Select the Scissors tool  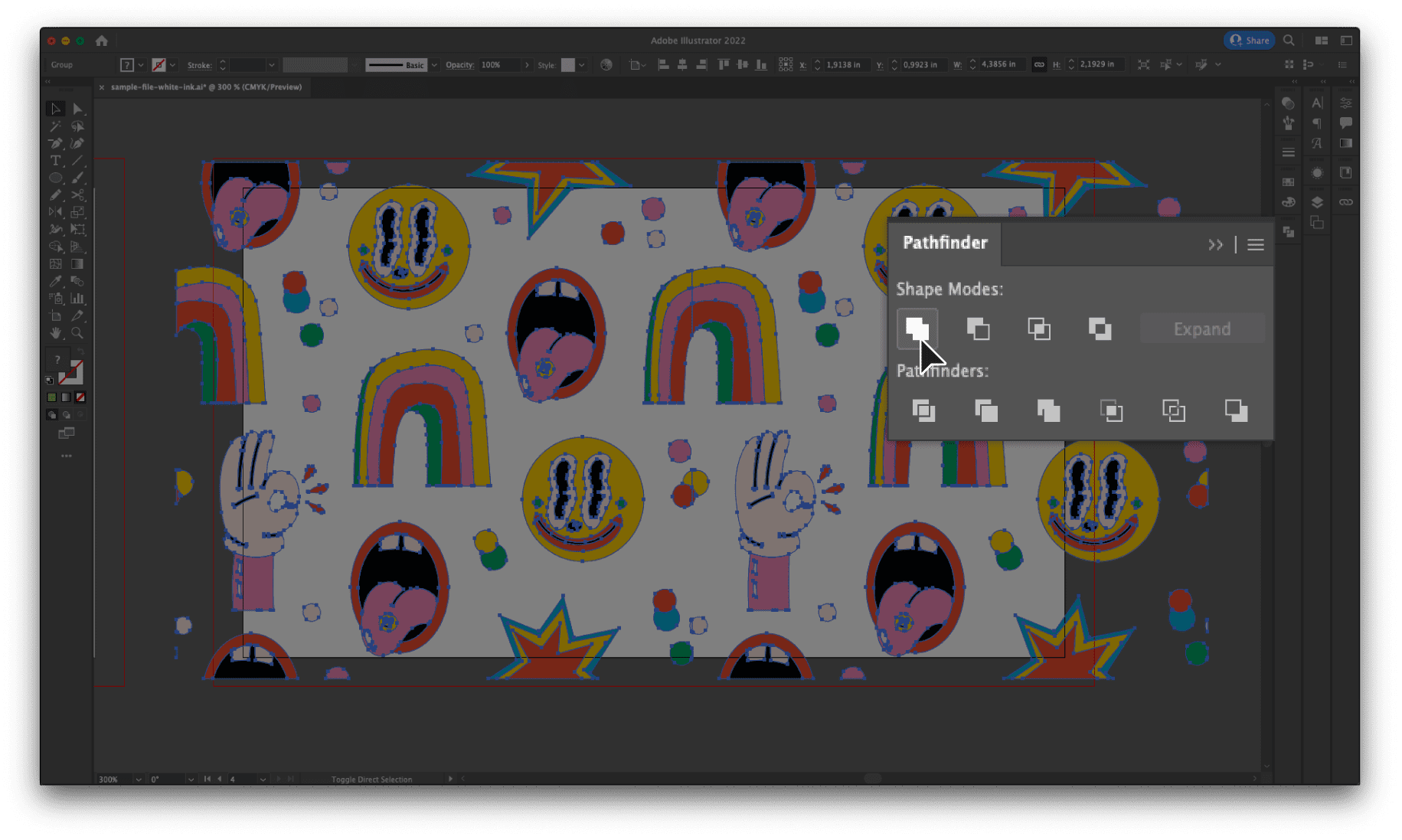point(77,195)
